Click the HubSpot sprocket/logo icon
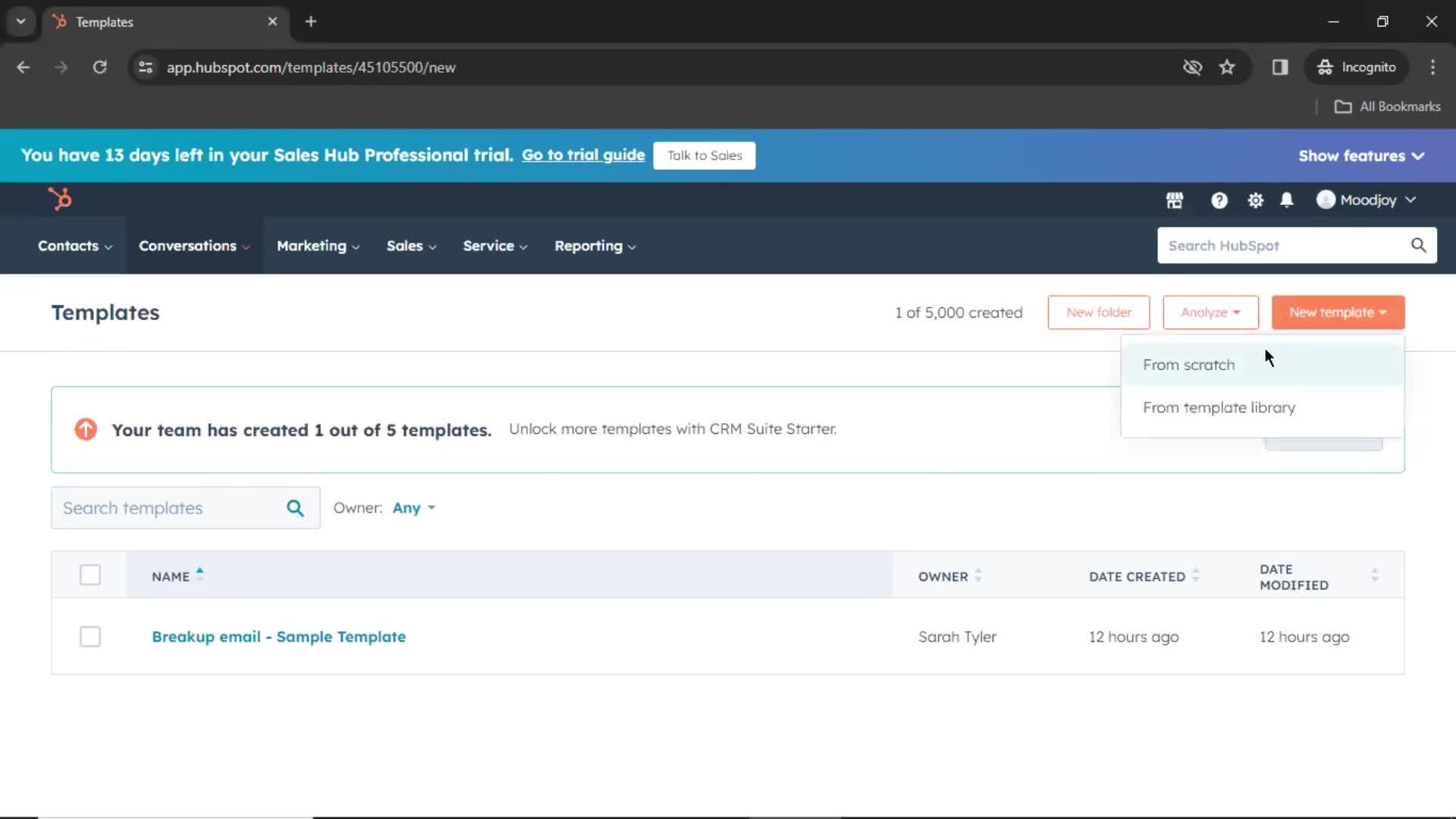Image resolution: width=1456 pixels, height=819 pixels. 59,199
